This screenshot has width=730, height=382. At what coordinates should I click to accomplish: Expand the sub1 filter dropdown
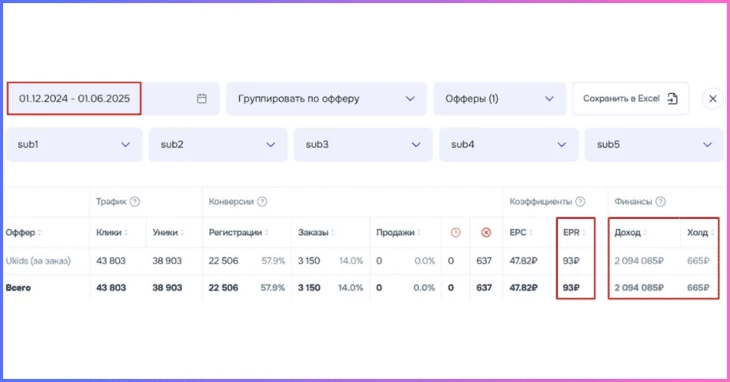click(x=74, y=145)
